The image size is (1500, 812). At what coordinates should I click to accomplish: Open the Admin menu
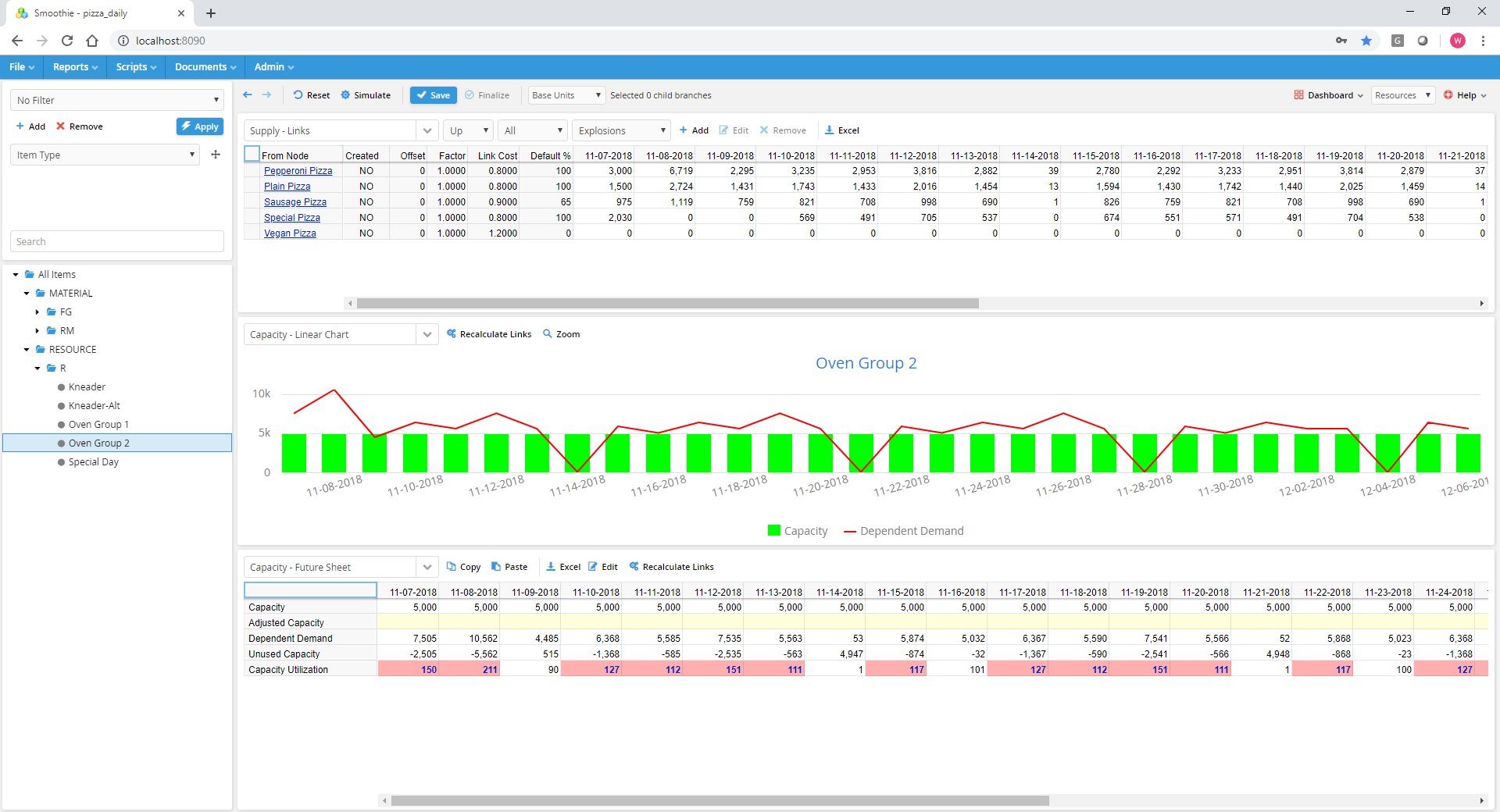tap(273, 67)
